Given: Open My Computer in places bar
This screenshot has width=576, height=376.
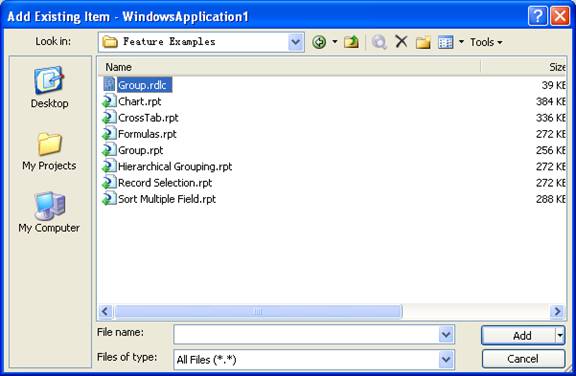Looking at the screenshot, I should (x=49, y=212).
